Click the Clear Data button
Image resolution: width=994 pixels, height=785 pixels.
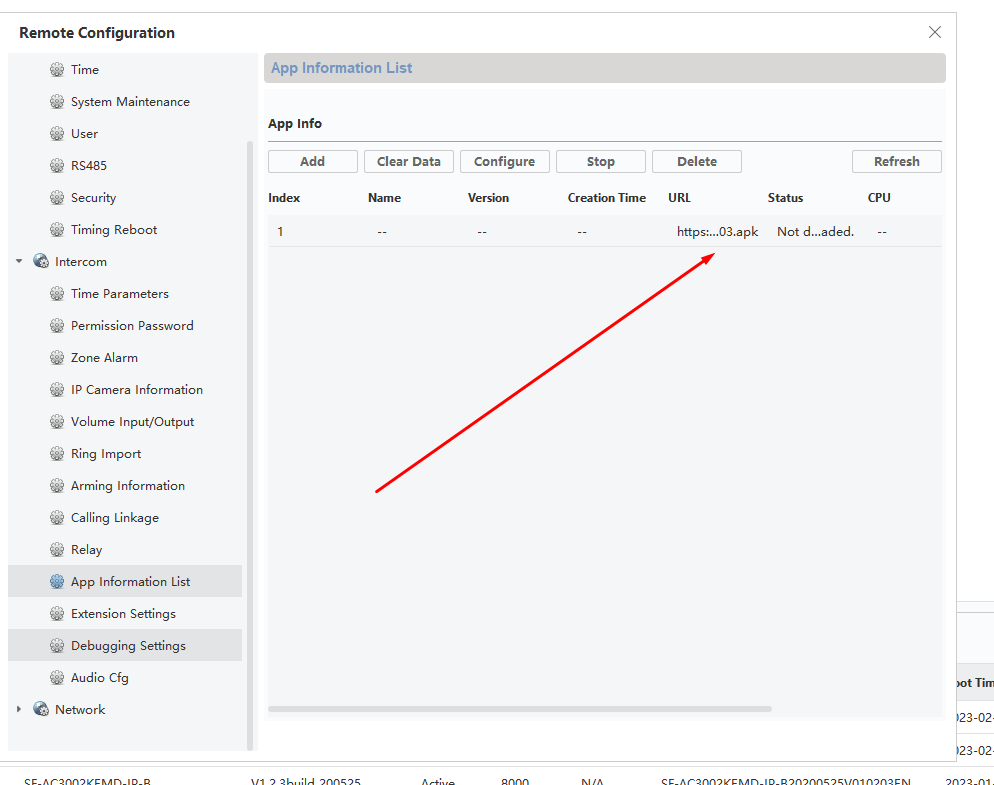[x=409, y=162]
